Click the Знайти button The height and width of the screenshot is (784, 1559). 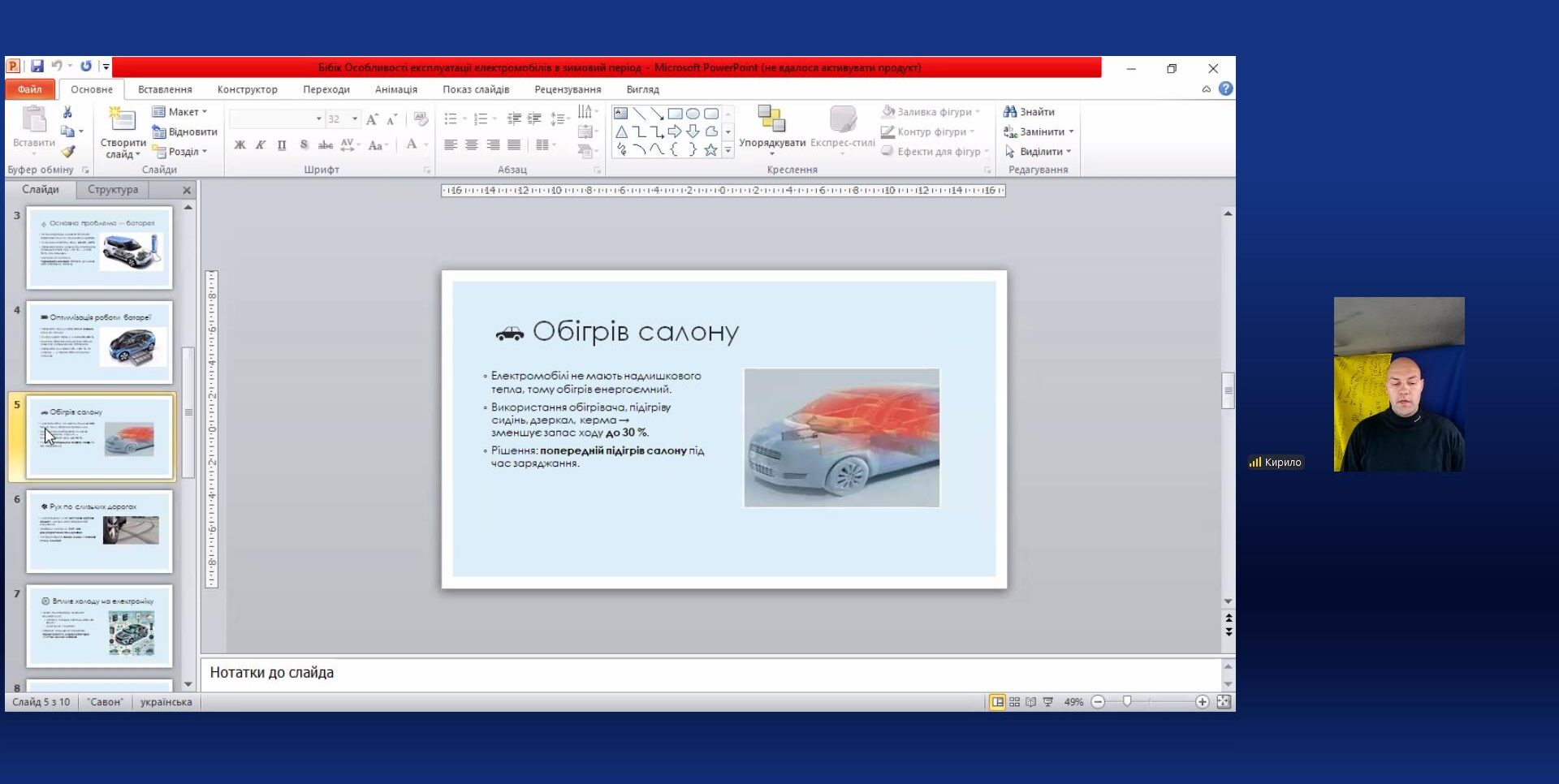(1029, 112)
